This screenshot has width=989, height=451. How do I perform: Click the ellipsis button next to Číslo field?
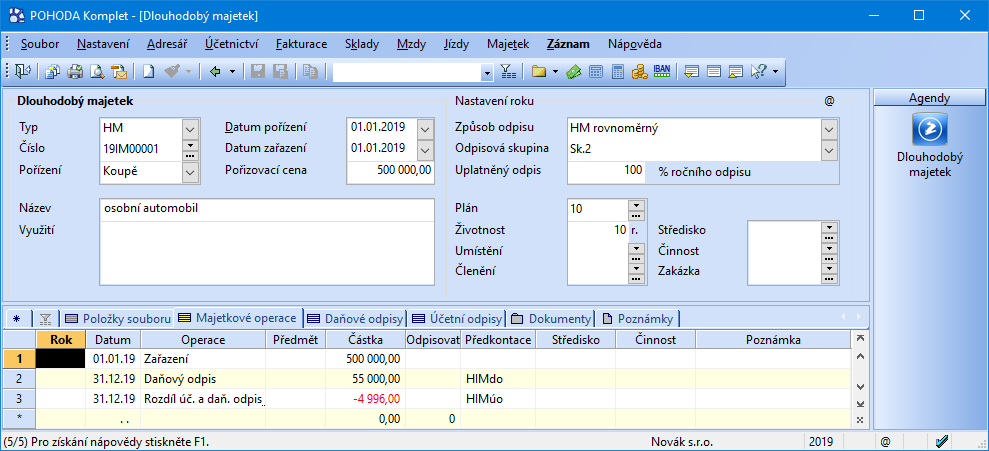pyautogui.click(x=191, y=149)
